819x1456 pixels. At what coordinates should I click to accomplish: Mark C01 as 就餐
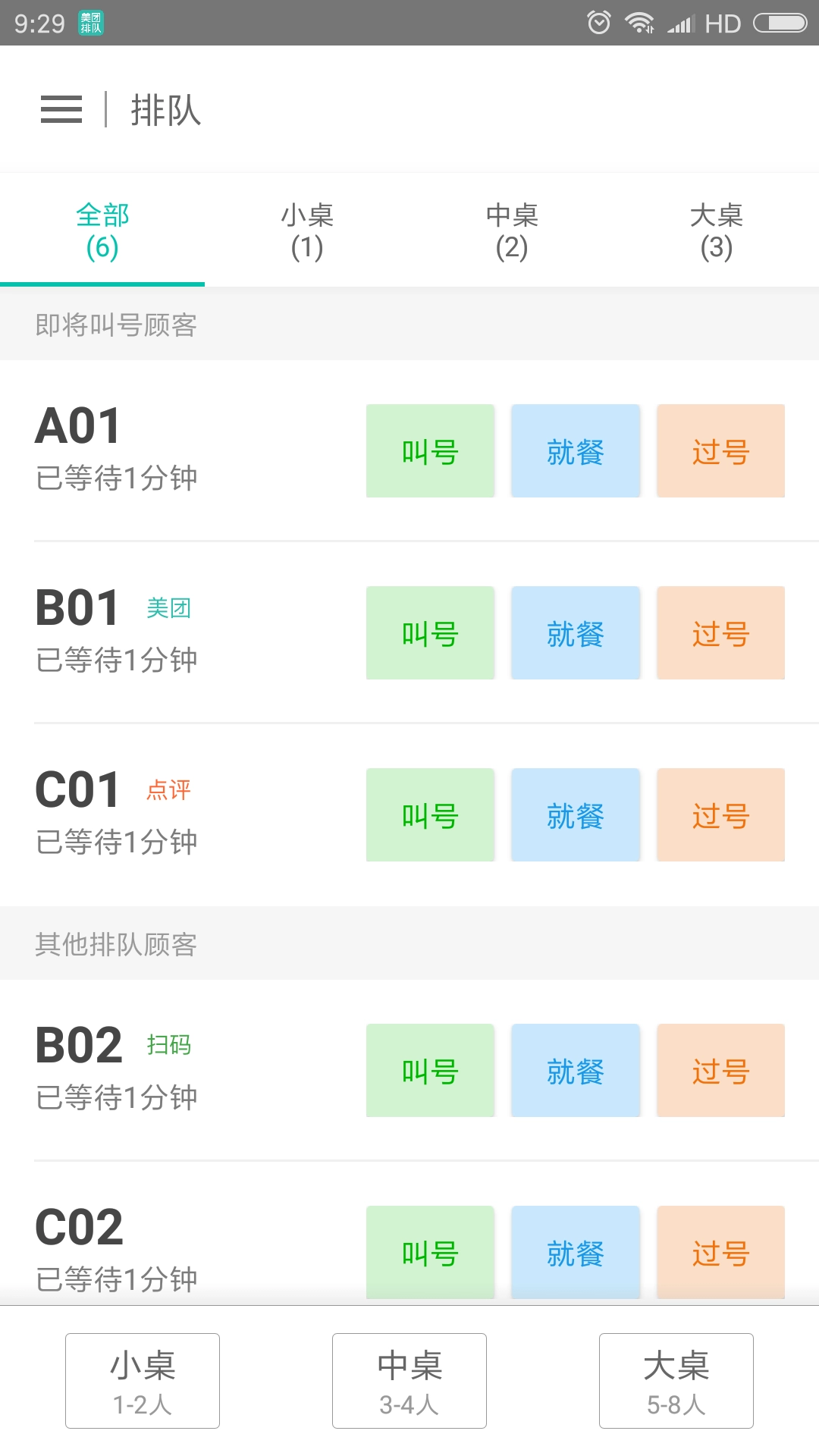point(575,815)
